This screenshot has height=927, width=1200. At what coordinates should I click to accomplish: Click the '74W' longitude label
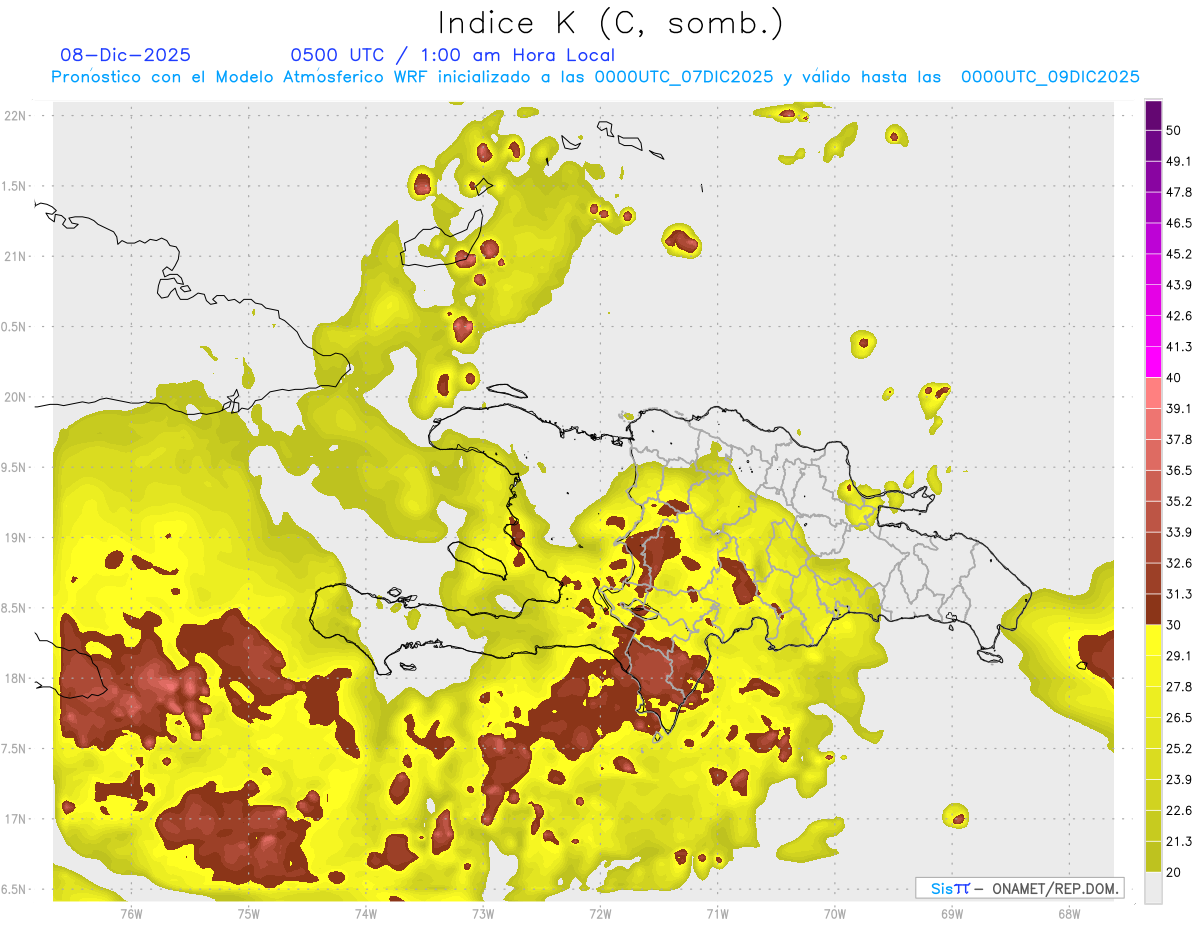(x=366, y=913)
